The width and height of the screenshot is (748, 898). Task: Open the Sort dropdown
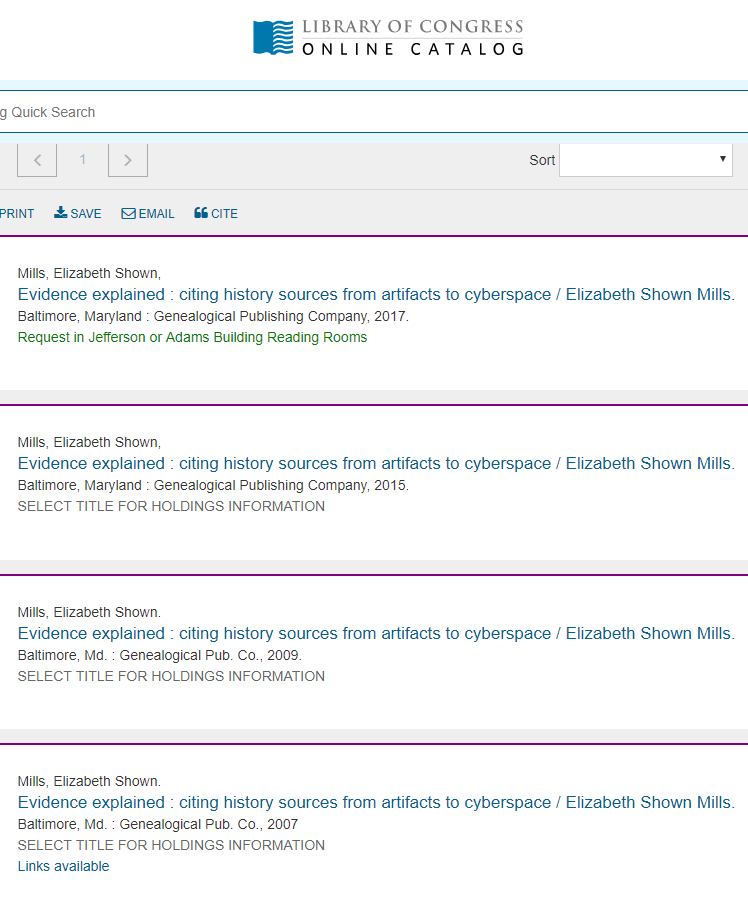point(645,160)
